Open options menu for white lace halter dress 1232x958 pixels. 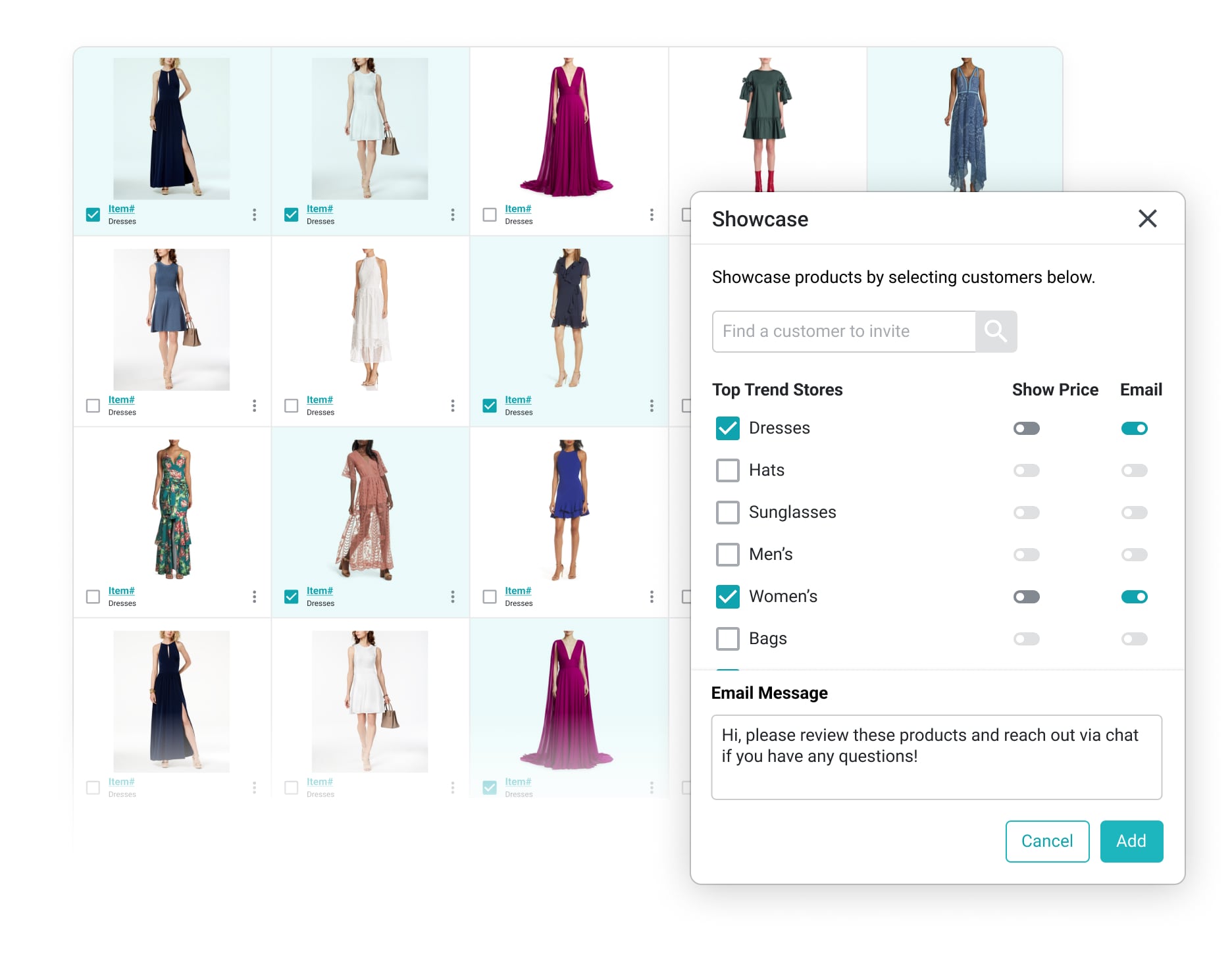(x=453, y=405)
